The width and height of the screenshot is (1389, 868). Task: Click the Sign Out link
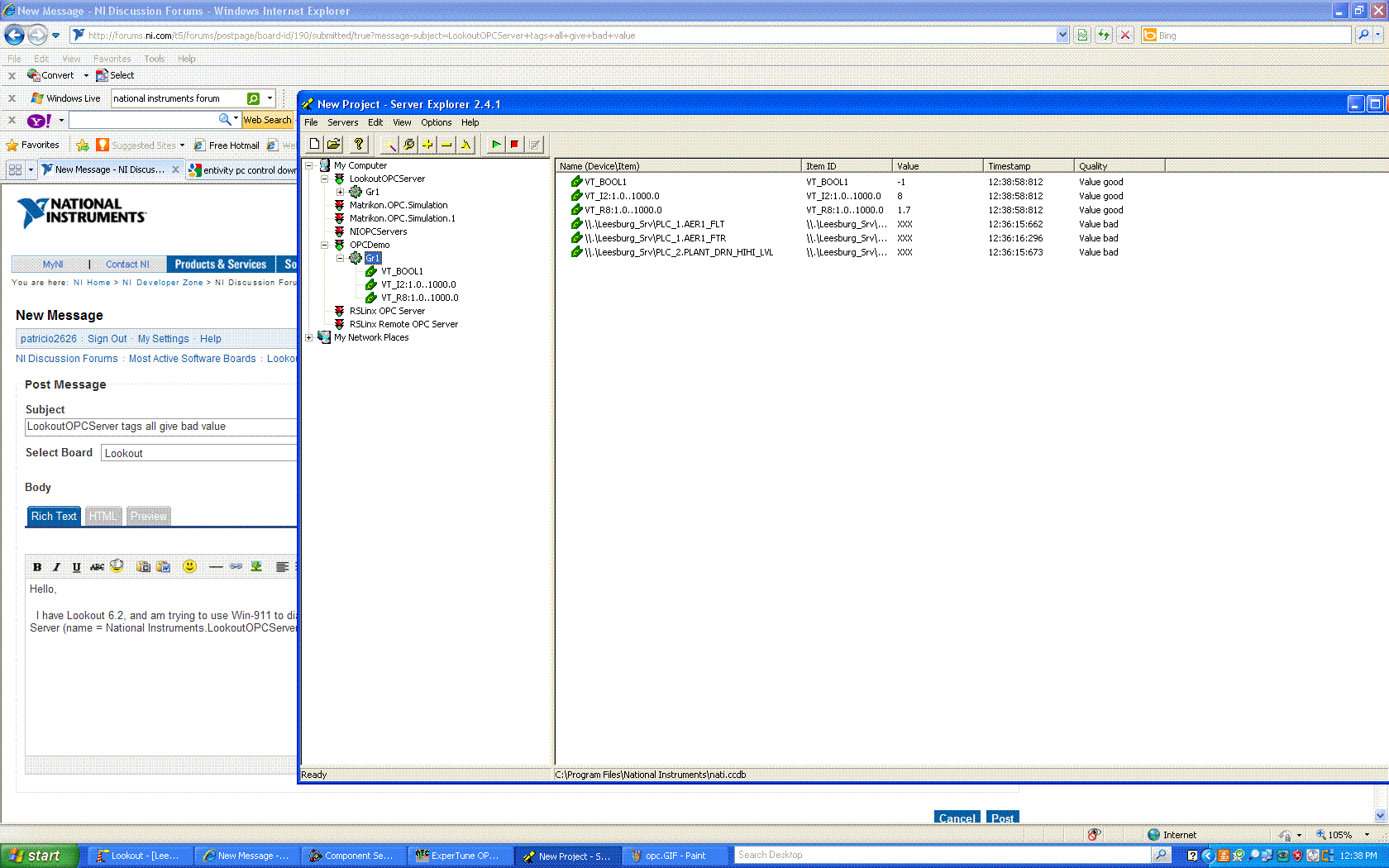coord(107,339)
